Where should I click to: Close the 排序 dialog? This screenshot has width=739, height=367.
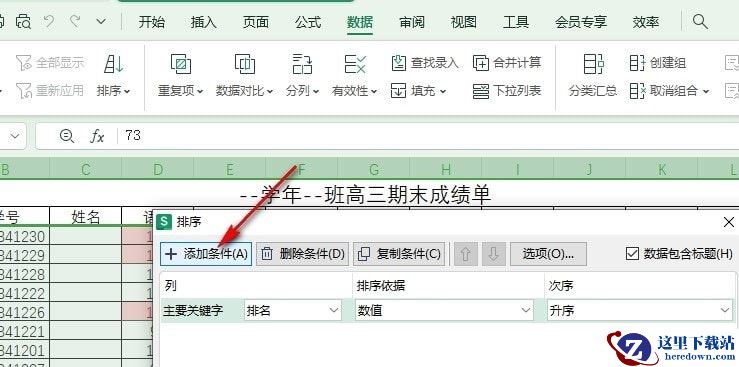729,221
